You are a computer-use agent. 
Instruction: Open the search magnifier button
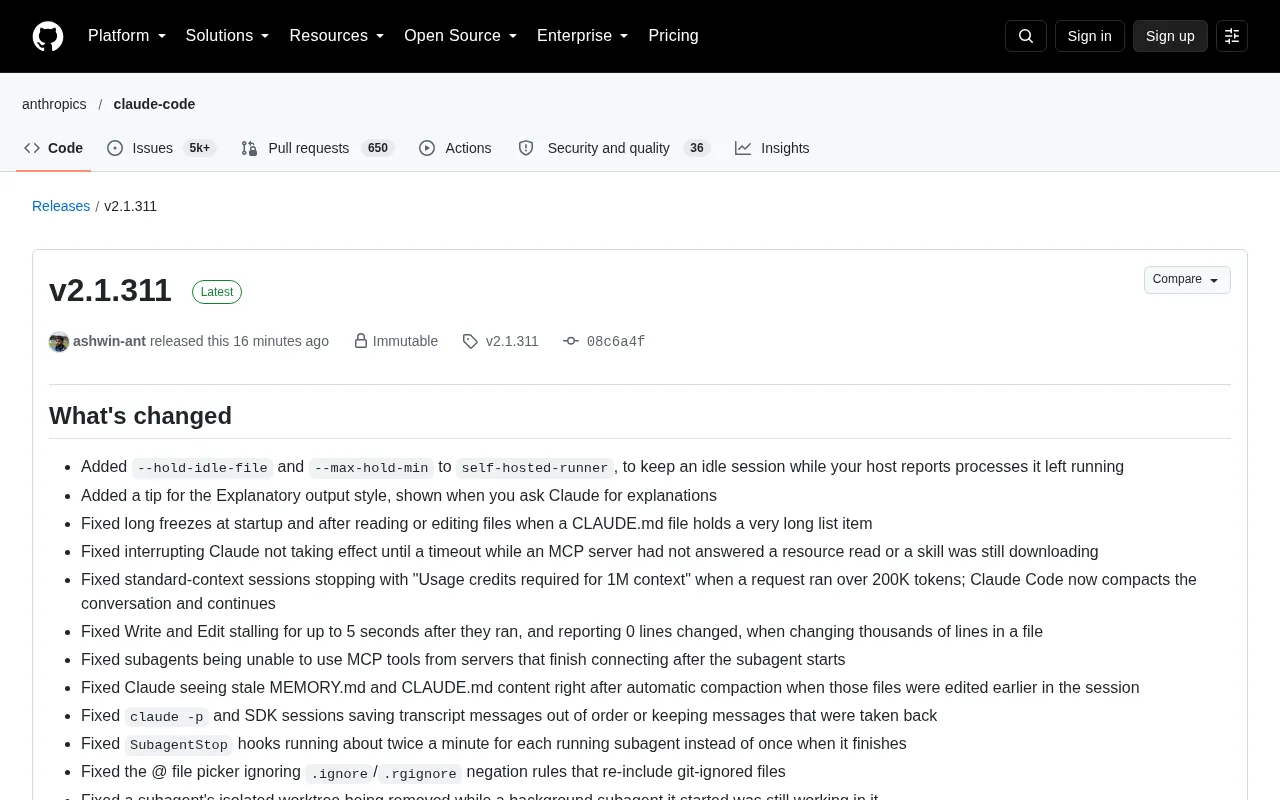[x=1025, y=36]
